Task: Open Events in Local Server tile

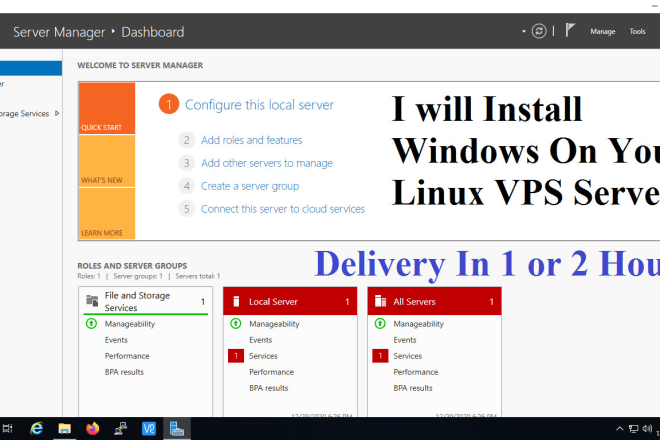Action: point(261,340)
